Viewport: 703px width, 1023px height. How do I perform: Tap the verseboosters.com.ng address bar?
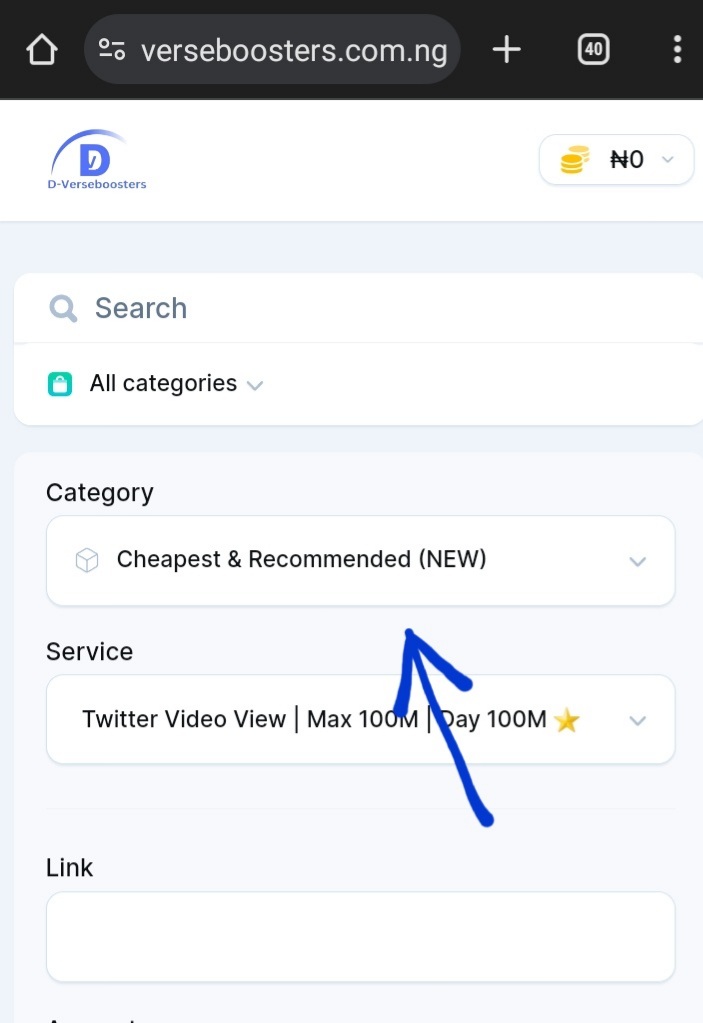coord(272,50)
